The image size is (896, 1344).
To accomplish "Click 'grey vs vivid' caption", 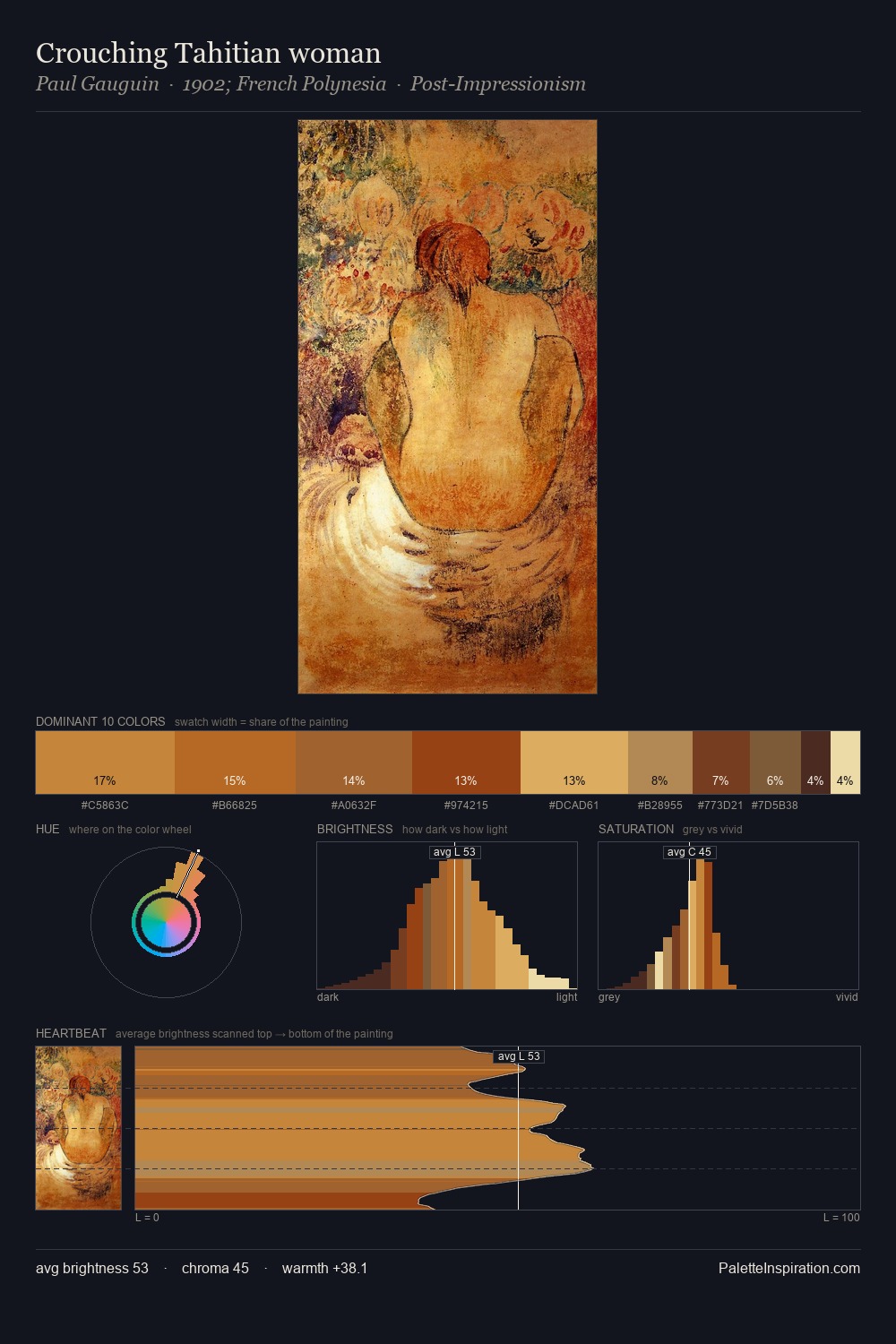I will (x=712, y=829).
